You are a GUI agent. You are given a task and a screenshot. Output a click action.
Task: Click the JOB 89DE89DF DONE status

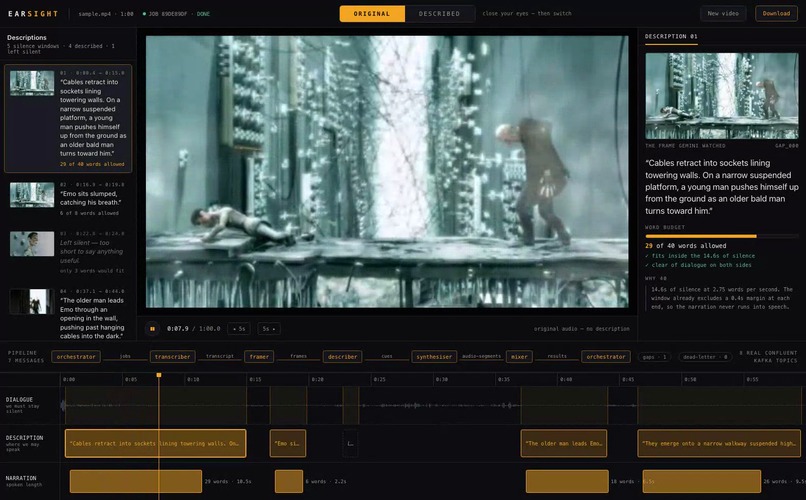click(x=177, y=14)
